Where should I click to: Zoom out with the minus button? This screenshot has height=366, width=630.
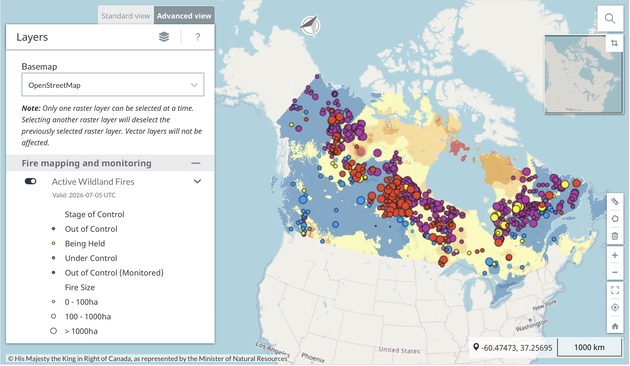[615, 272]
